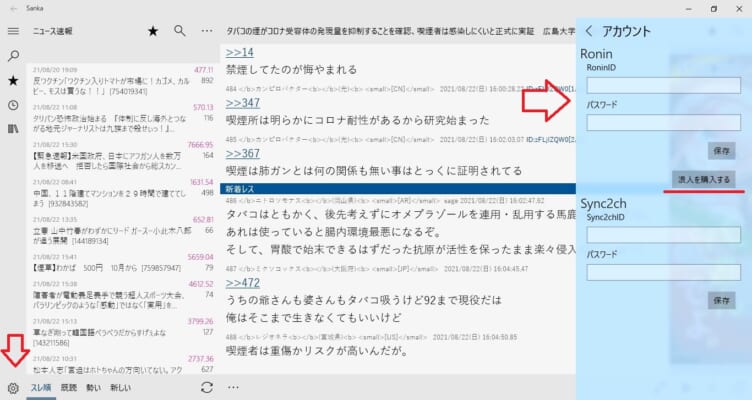752x400 pixels.
Task: Follow the >>347 reply anchor link
Action: click(x=242, y=102)
